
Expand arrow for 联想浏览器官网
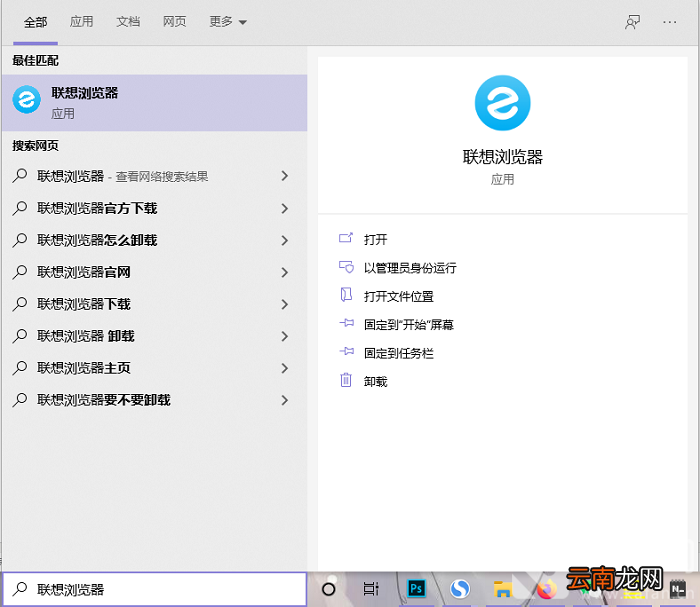285,272
